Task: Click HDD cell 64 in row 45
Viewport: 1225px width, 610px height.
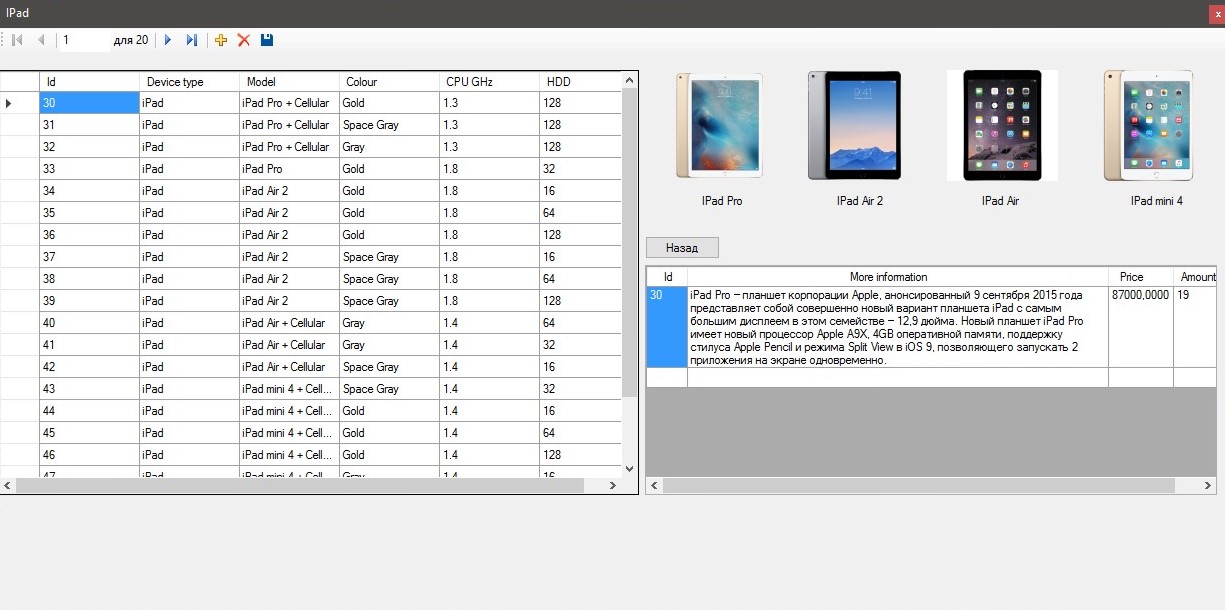Action: coord(580,433)
